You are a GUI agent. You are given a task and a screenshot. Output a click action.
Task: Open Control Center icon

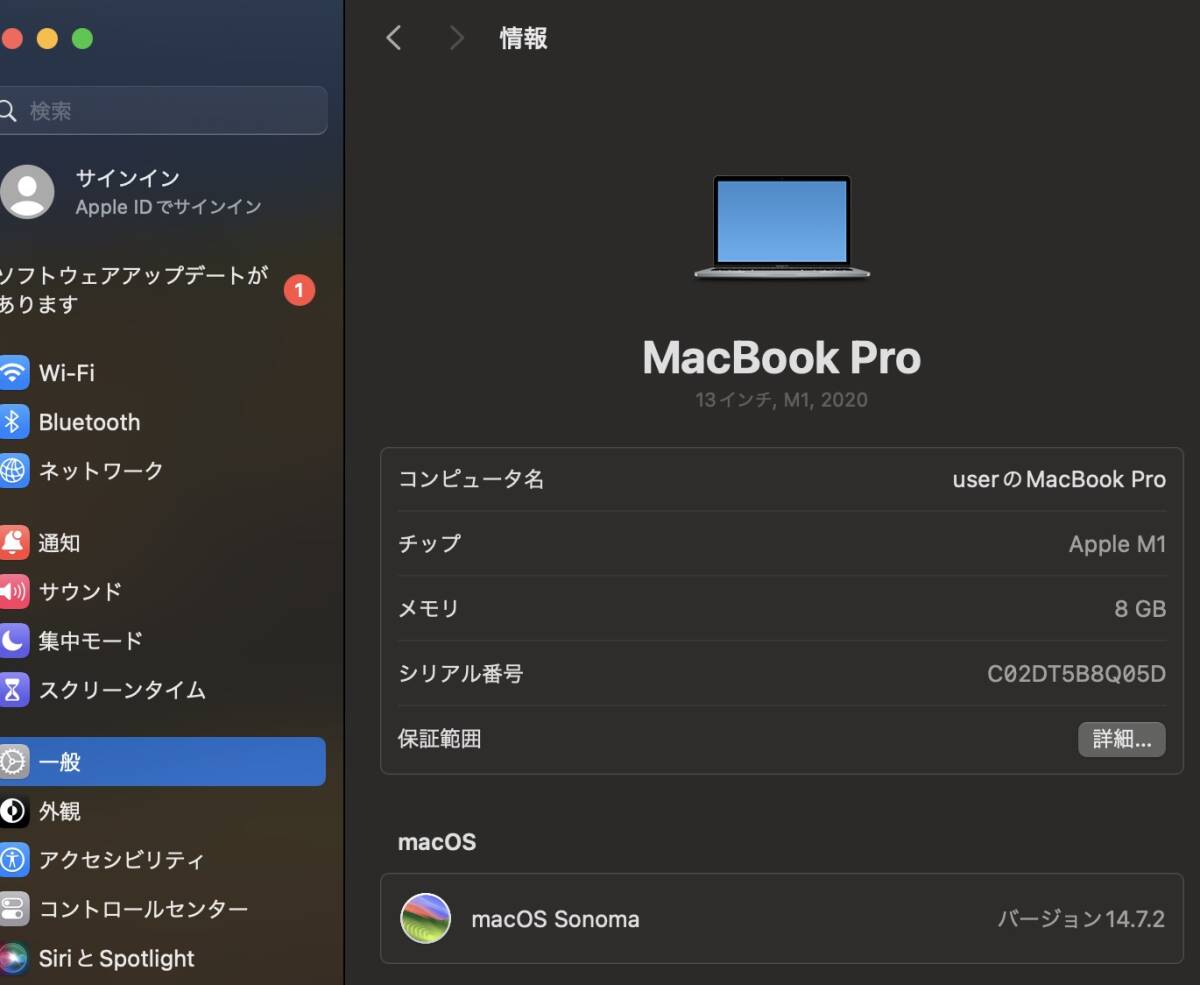click(x=13, y=909)
